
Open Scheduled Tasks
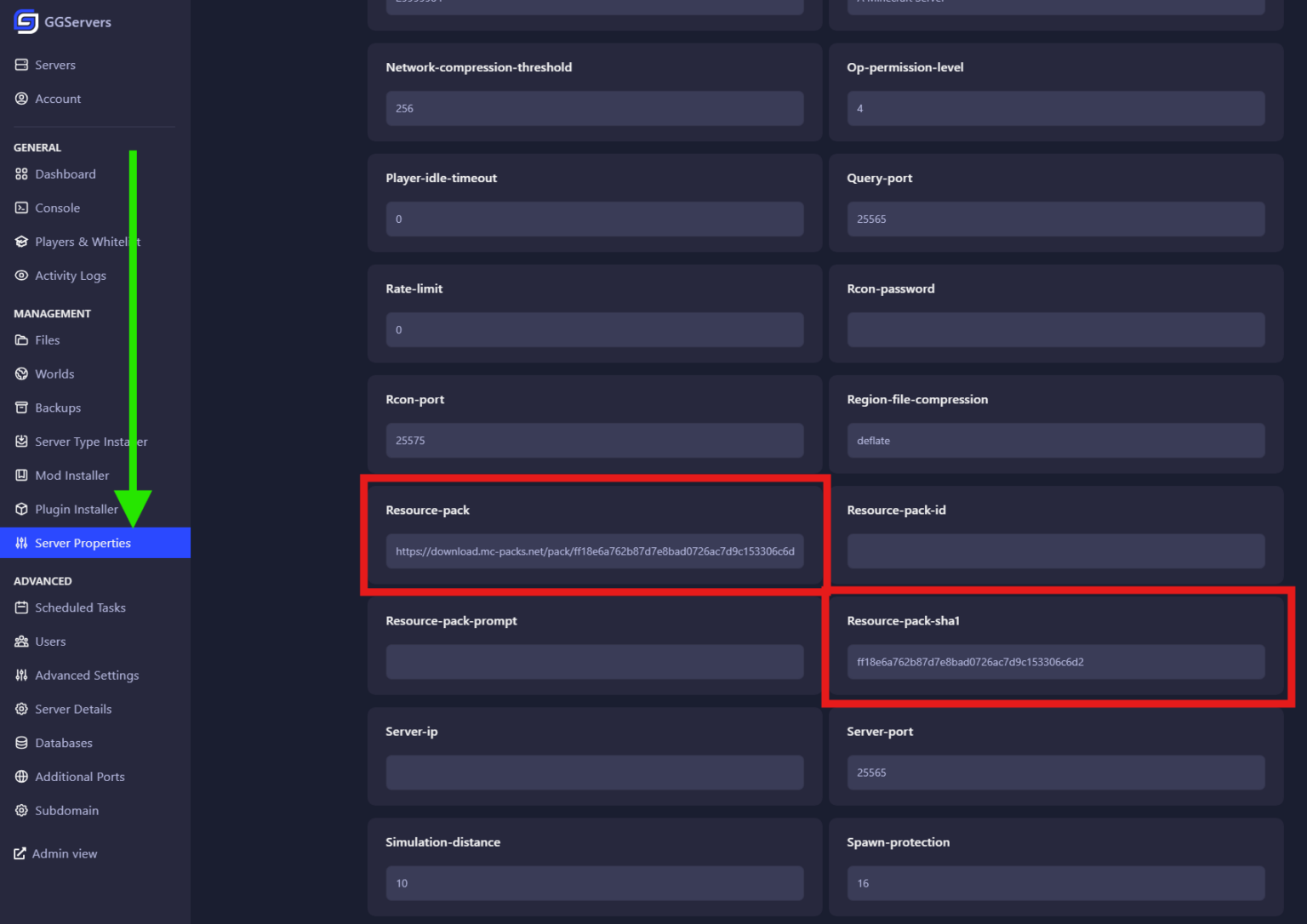80,607
